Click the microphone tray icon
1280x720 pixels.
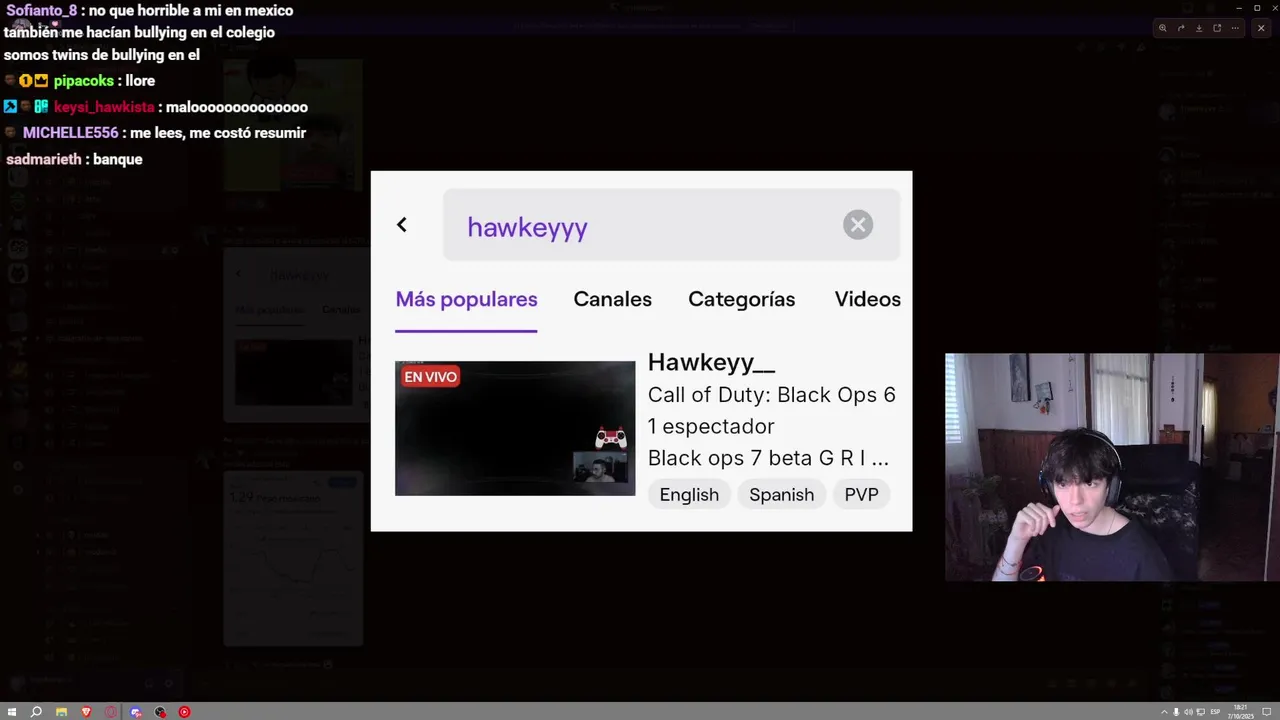(x=1176, y=712)
